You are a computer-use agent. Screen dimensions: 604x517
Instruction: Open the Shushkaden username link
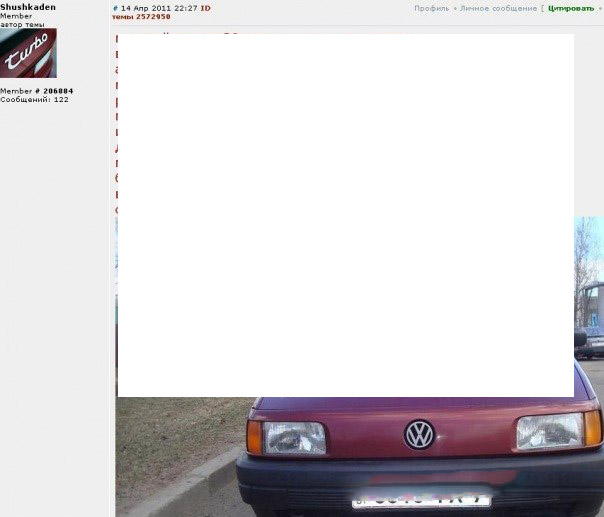pyautogui.click(x=28, y=7)
